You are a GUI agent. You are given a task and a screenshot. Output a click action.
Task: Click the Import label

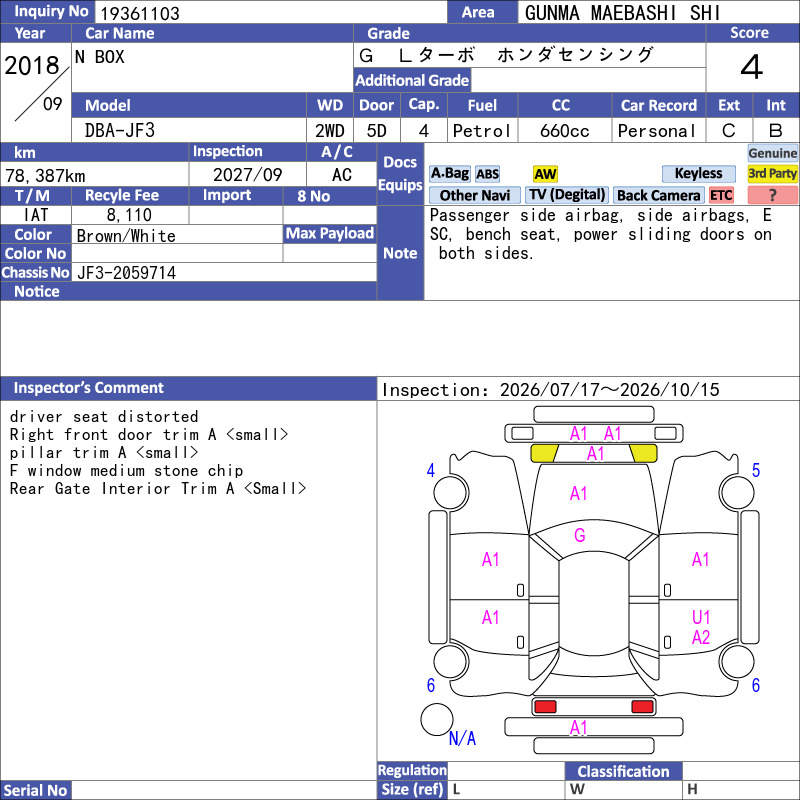click(x=227, y=195)
